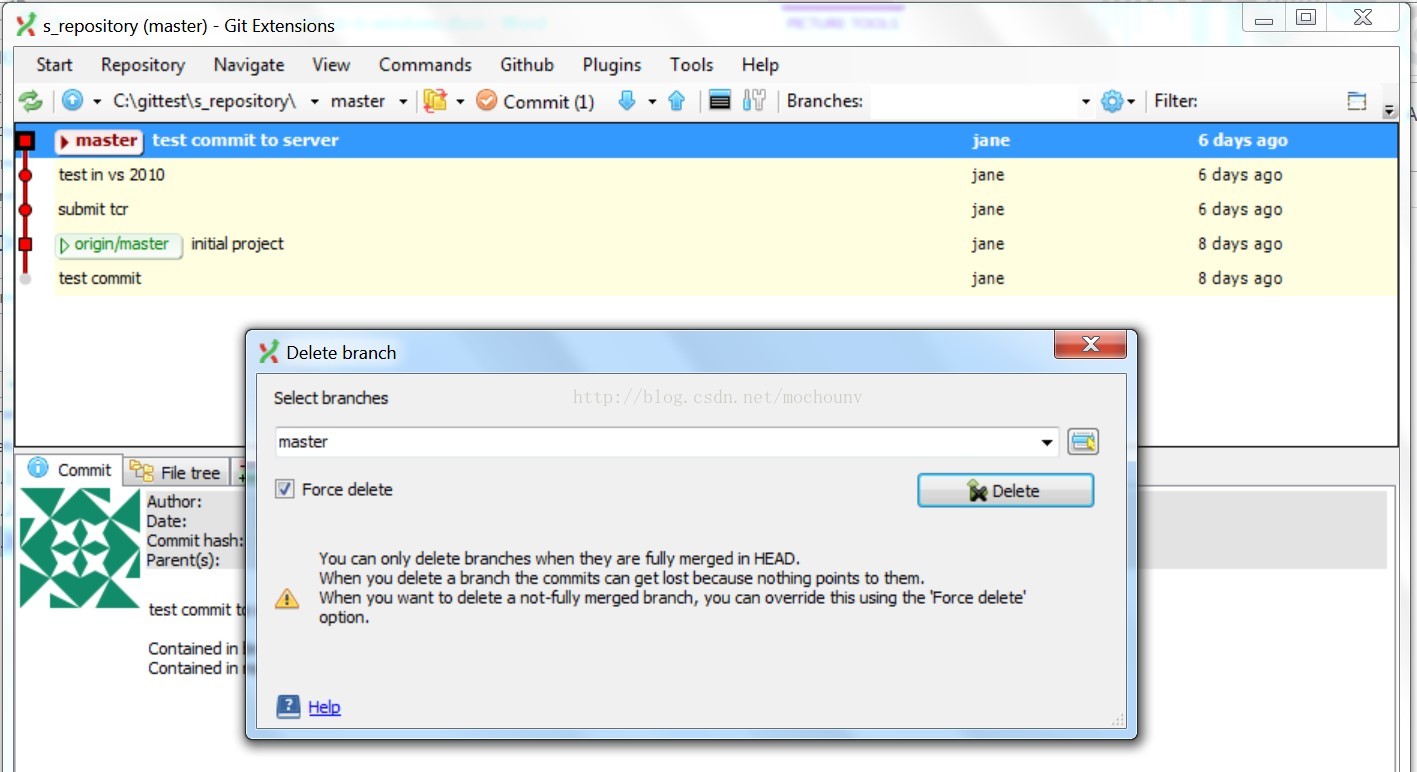Image resolution: width=1417 pixels, height=772 pixels.
Task: Open the settings tools icon in the toolbar
Action: click(x=754, y=100)
